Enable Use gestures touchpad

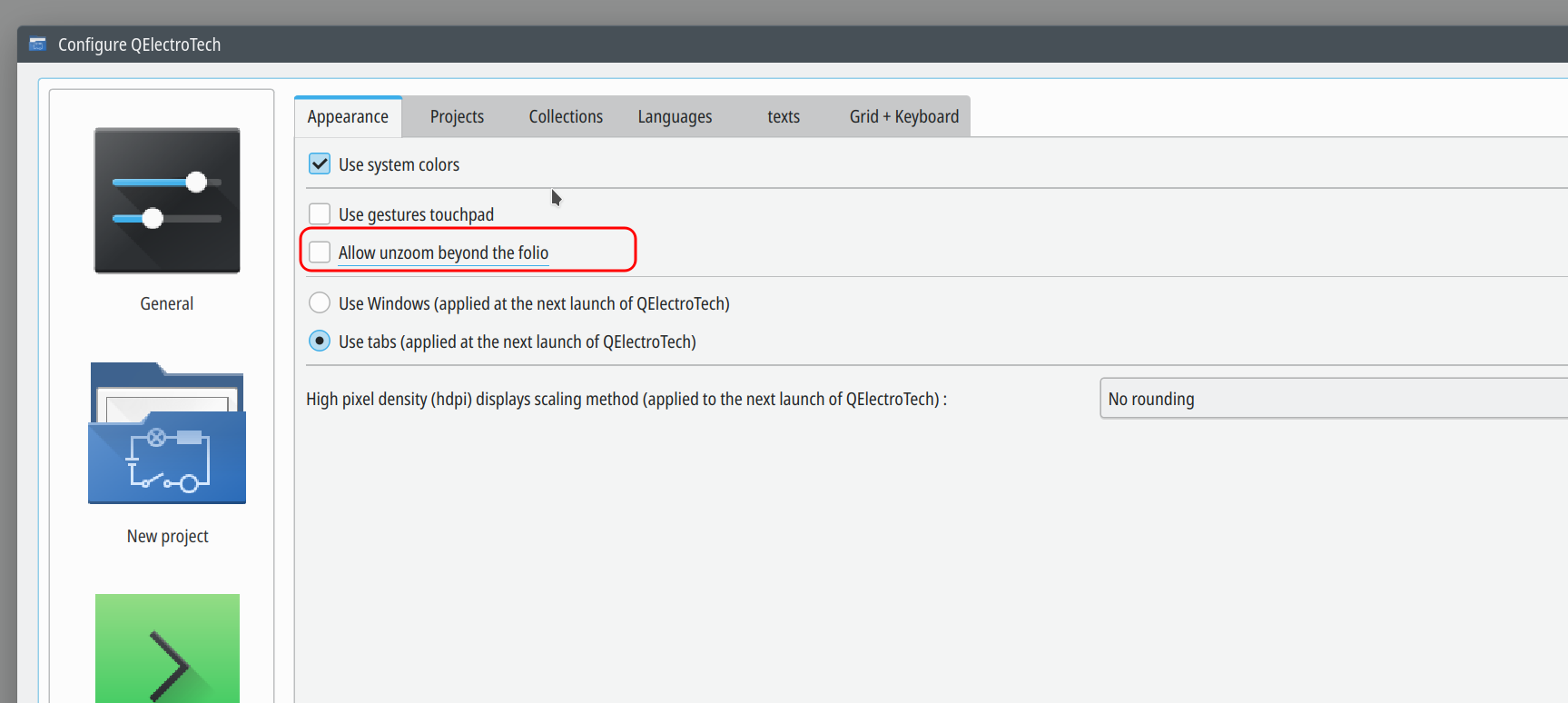click(320, 214)
